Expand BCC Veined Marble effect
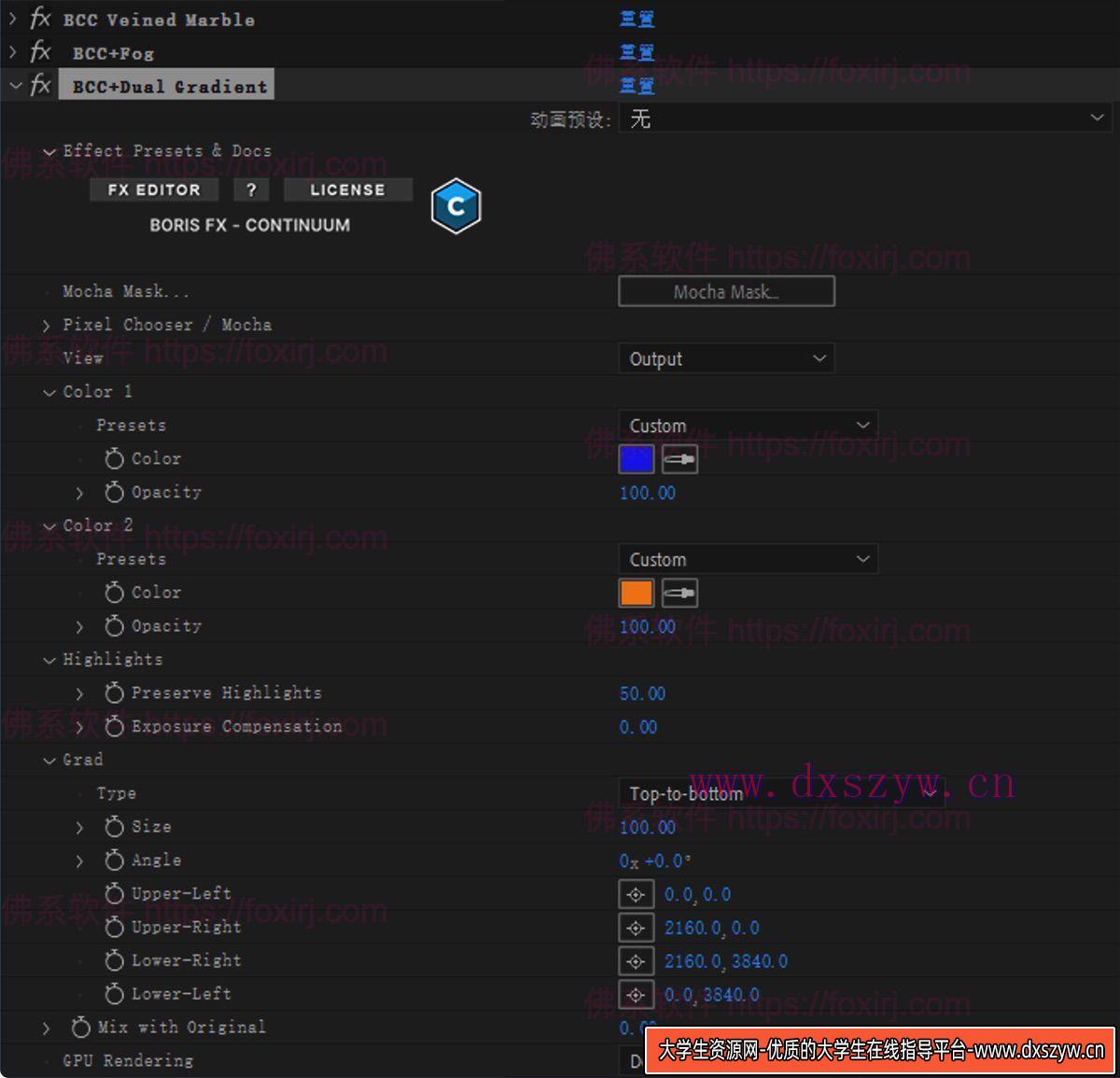 coord(12,18)
